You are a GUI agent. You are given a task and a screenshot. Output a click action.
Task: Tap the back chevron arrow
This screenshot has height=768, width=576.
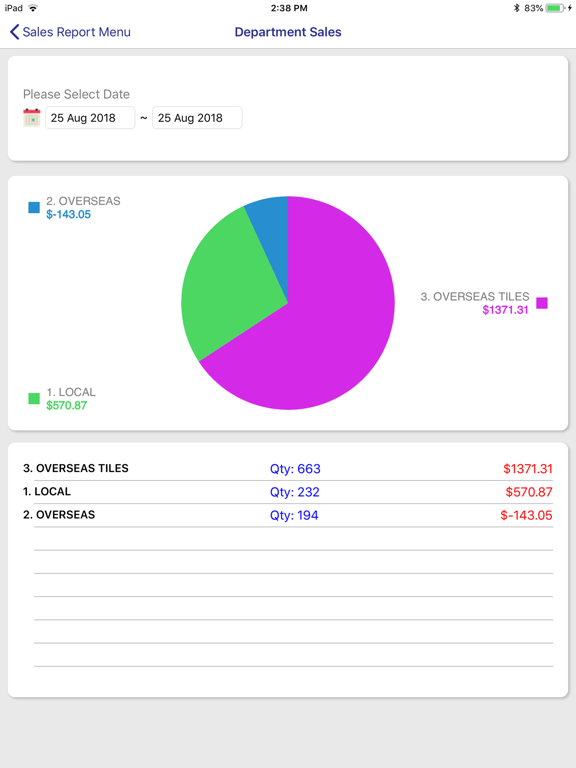coord(14,32)
